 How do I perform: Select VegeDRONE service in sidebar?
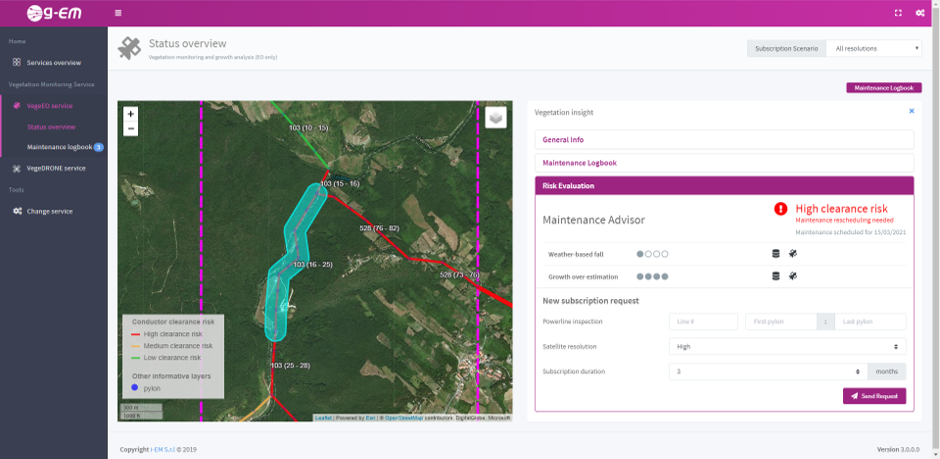coord(56,168)
